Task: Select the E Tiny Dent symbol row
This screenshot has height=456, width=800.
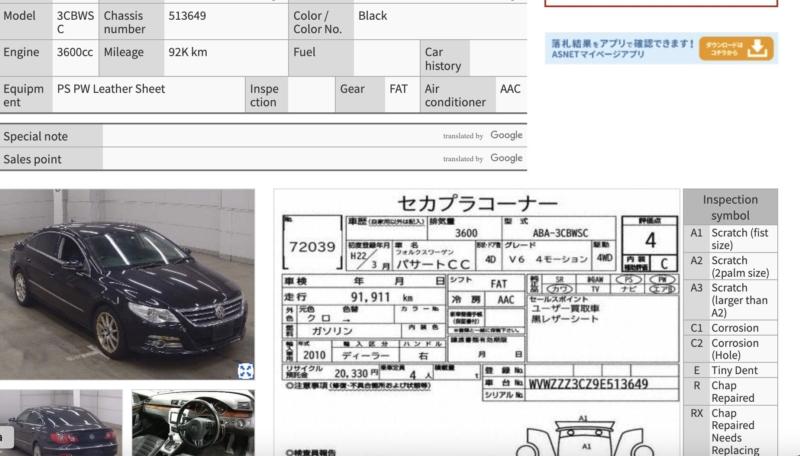Action: pyautogui.click(x=730, y=370)
